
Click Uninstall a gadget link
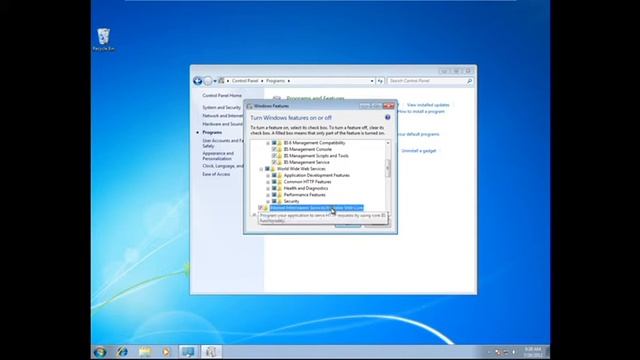click(x=418, y=151)
